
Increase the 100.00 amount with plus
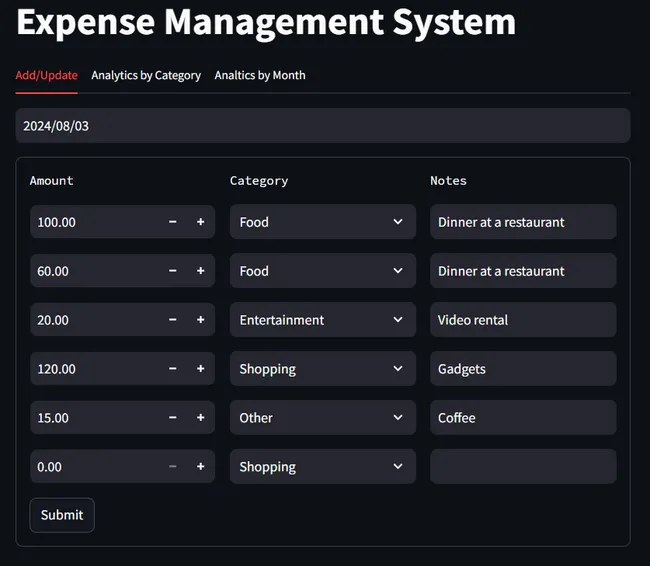201,222
